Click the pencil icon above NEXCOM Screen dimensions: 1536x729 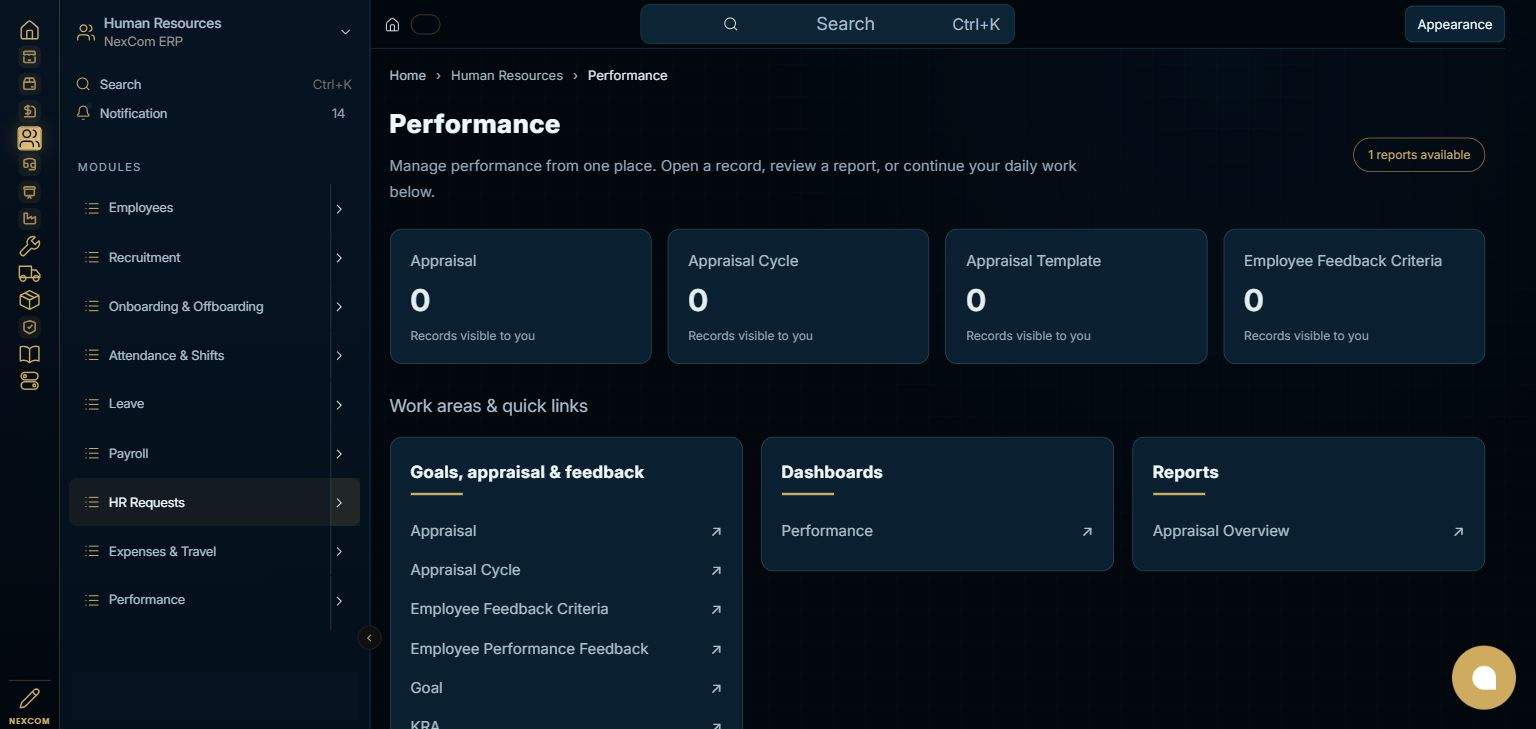(29, 698)
